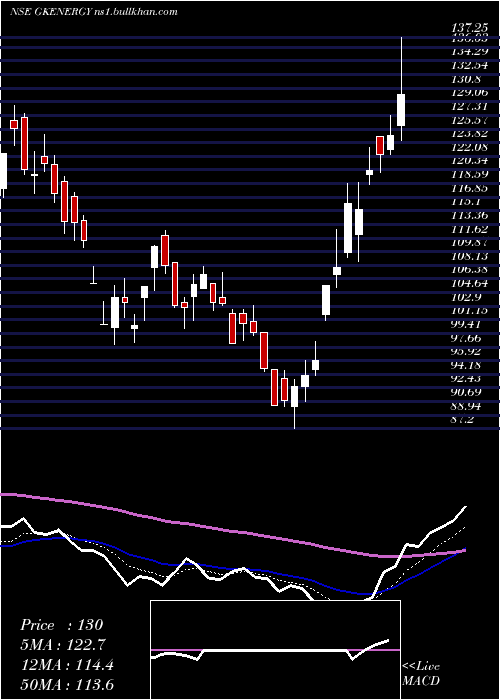Click the 109.87 price axis label
500x700 pixels.
470,242
